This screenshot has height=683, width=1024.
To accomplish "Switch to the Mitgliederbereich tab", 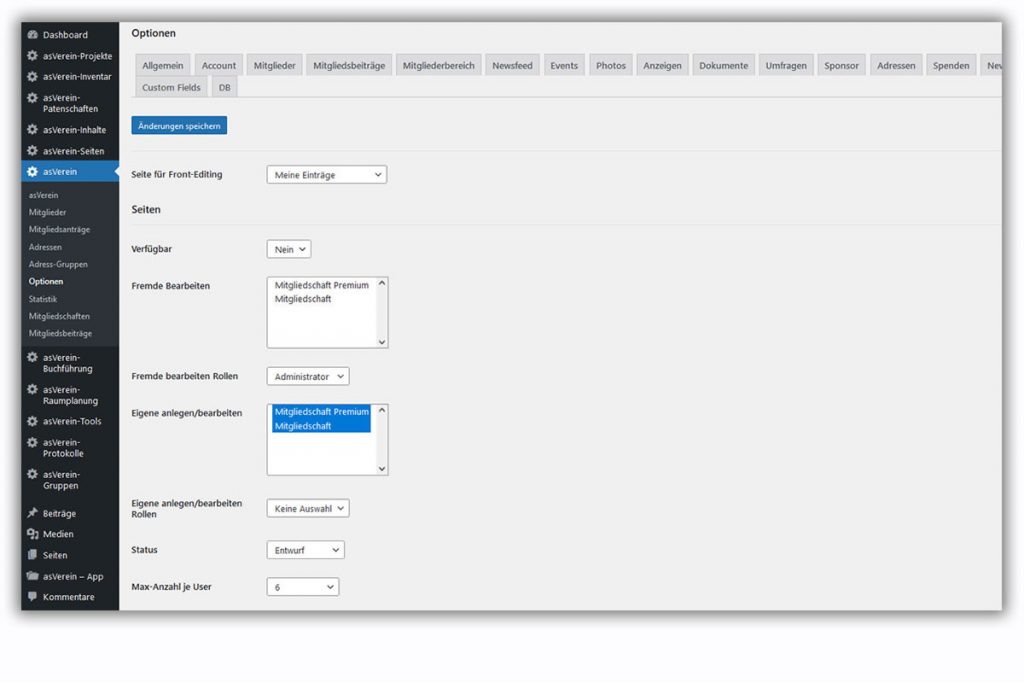I will (x=438, y=65).
